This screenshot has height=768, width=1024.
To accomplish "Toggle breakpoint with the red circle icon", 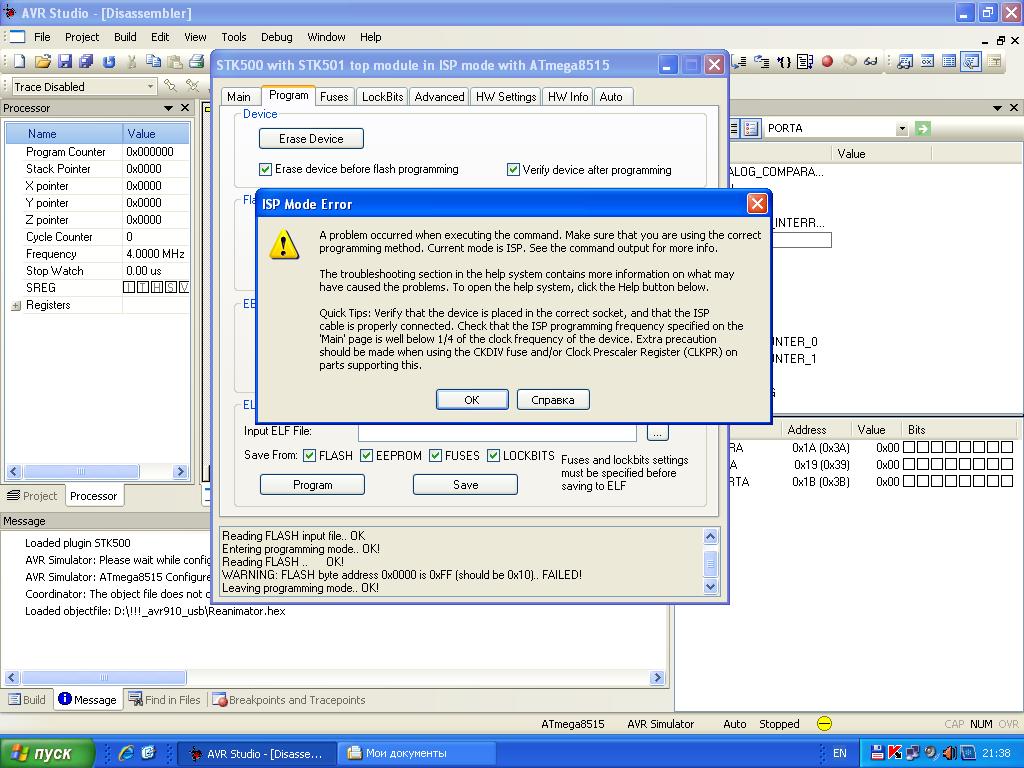I will [x=827, y=62].
